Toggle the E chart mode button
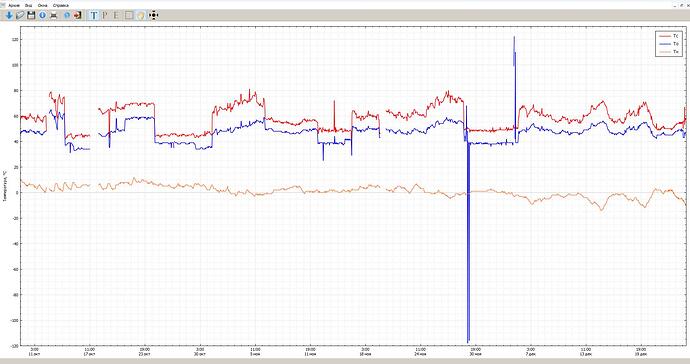This screenshot has width=690, height=364. pyautogui.click(x=116, y=15)
